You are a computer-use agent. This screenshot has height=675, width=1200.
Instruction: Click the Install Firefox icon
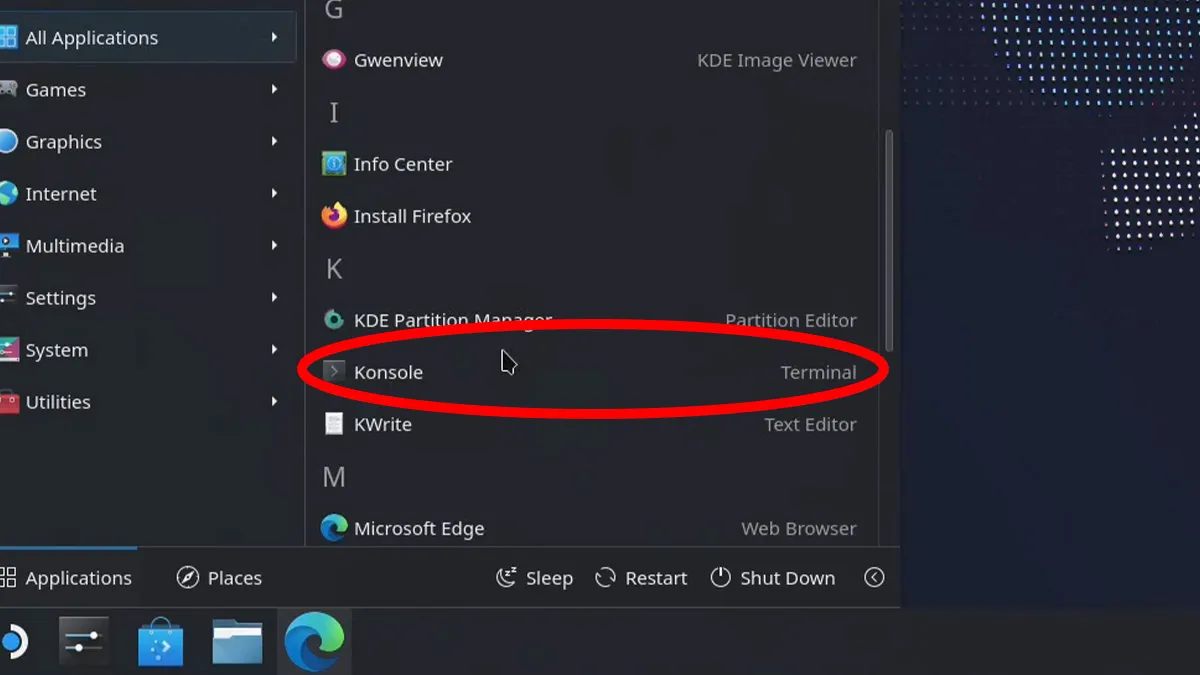coord(334,216)
